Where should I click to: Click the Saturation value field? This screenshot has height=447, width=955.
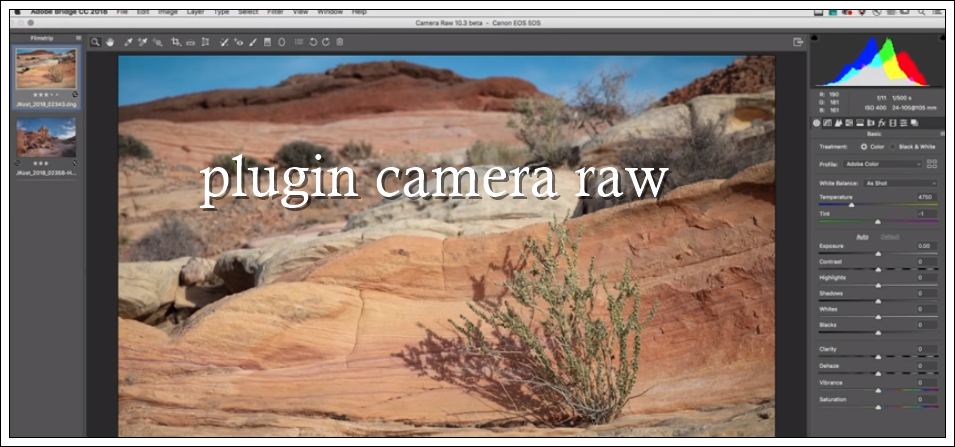coord(927,399)
